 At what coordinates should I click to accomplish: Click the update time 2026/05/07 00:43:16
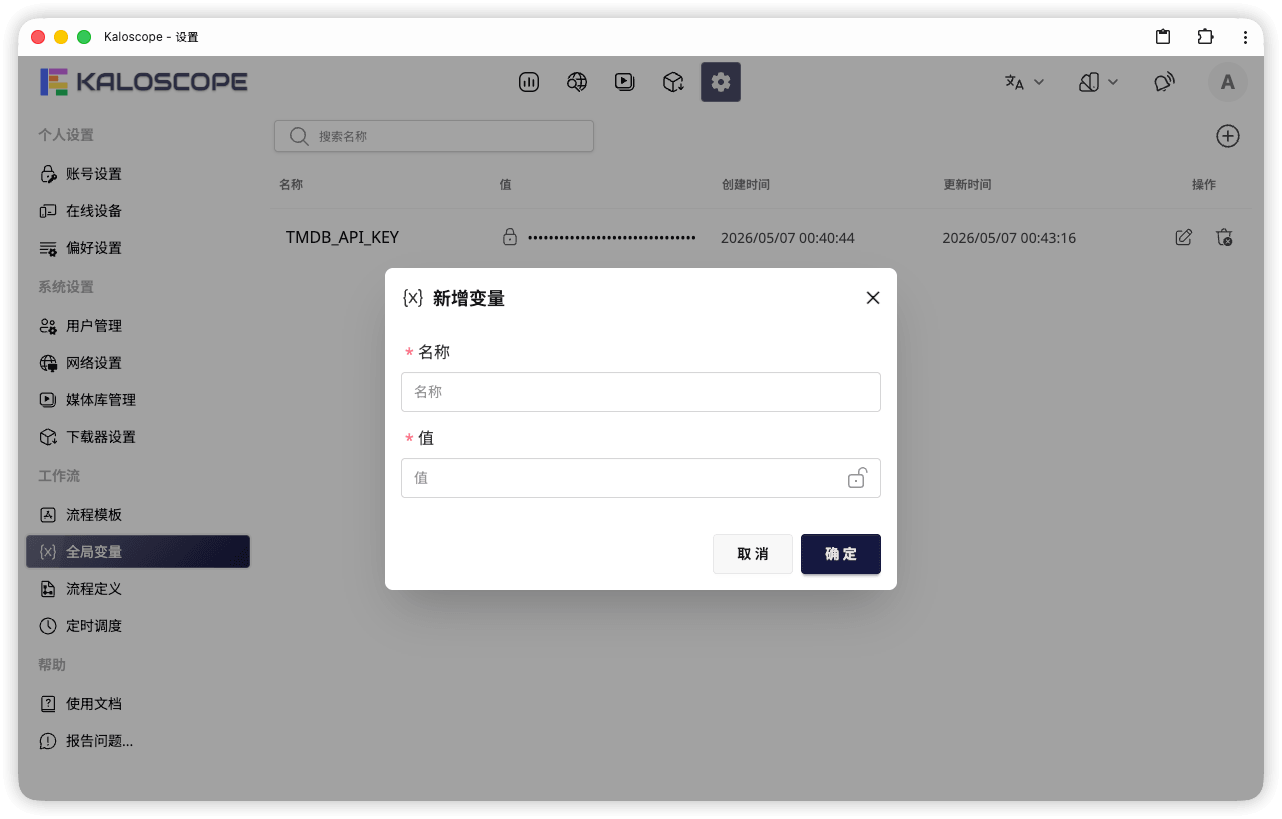(x=1009, y=238)
